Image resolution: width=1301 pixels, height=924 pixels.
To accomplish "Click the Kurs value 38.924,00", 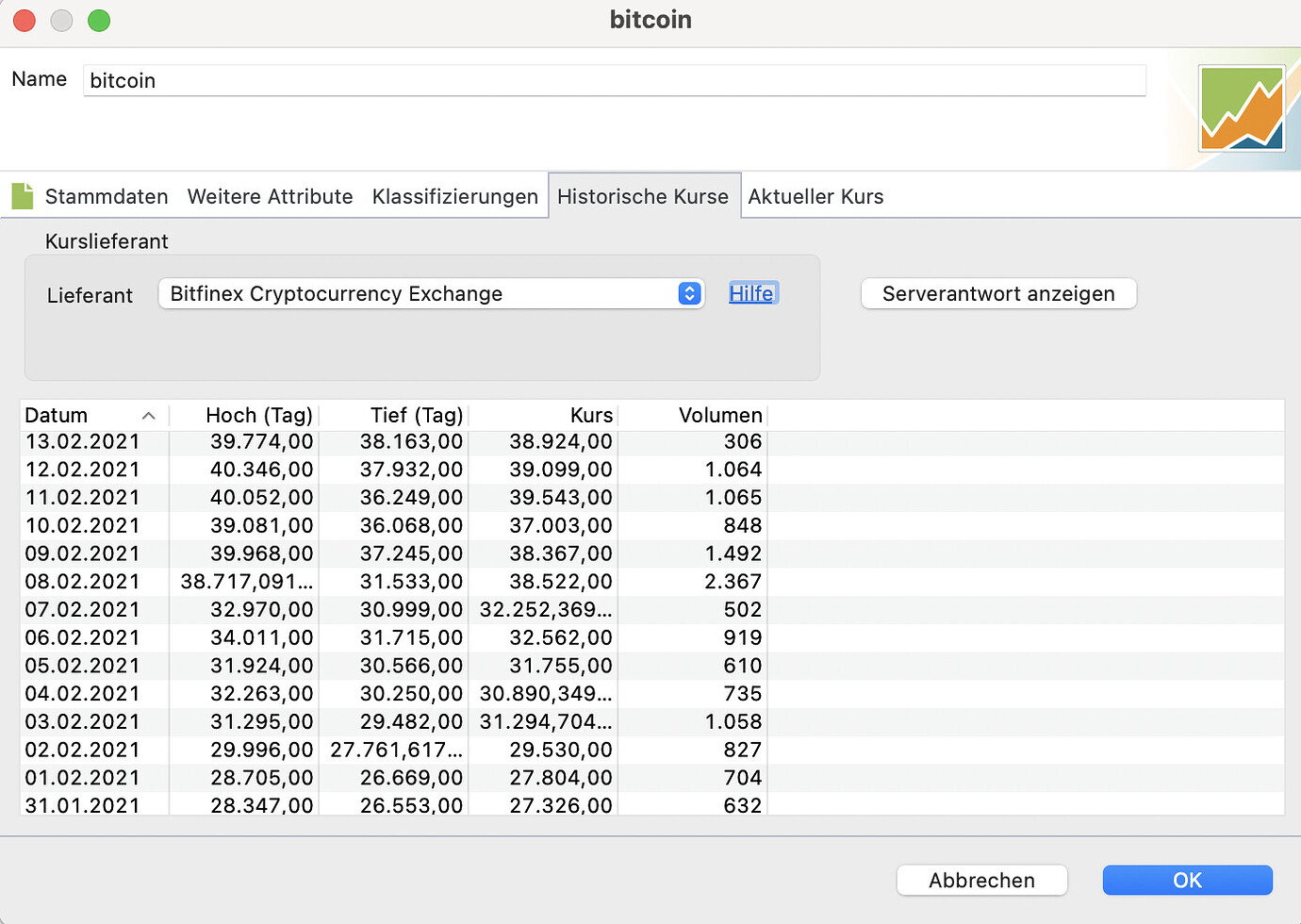I will pyautogui.click(x=561, y=441).
